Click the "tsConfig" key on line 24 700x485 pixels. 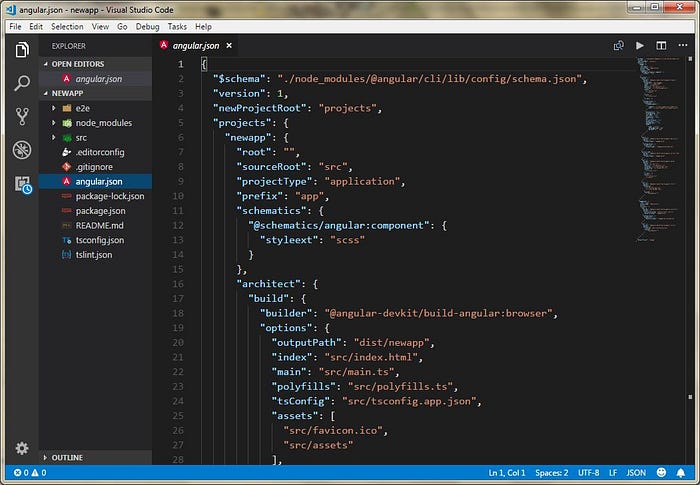tap(300, 401)
